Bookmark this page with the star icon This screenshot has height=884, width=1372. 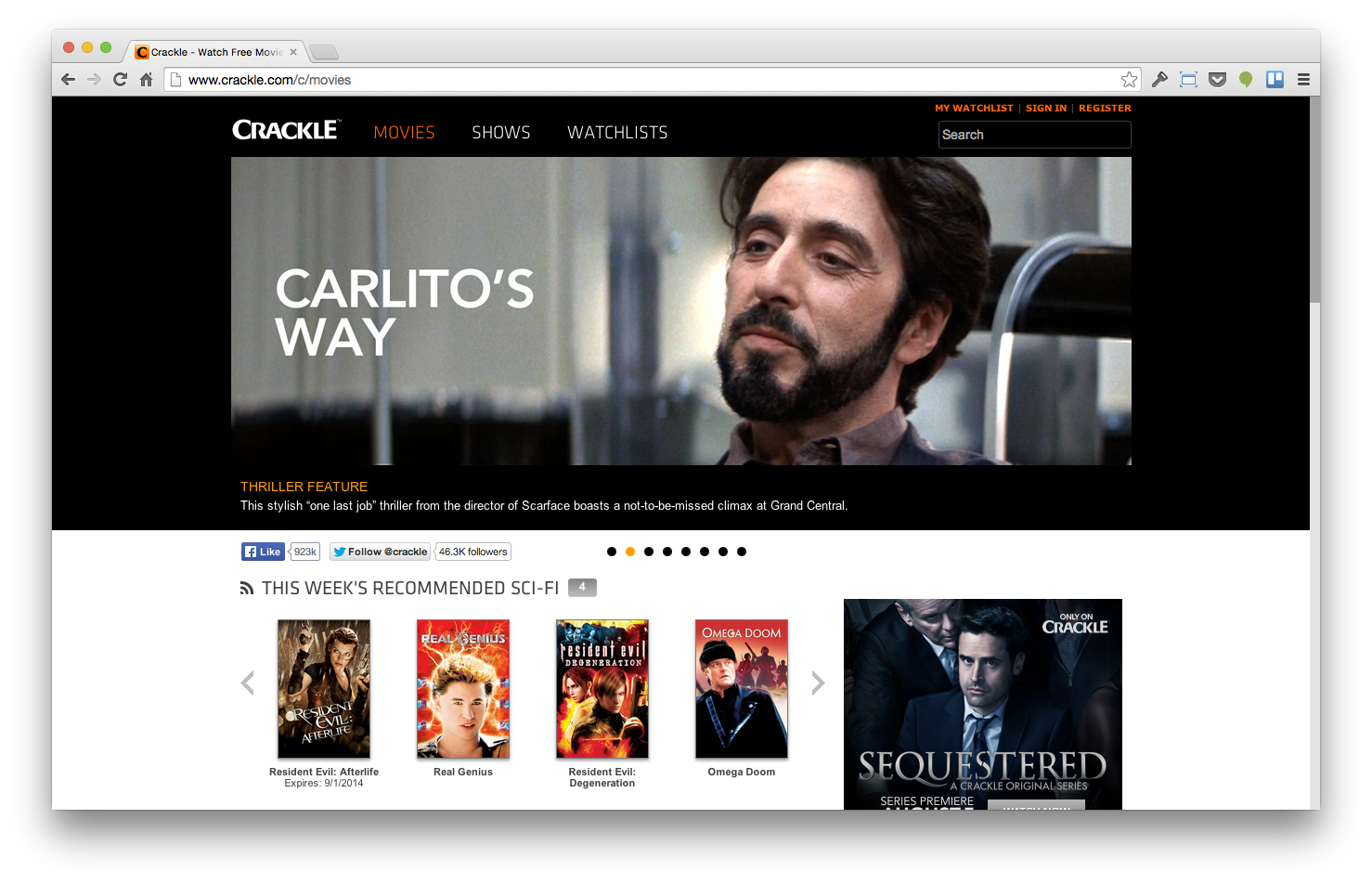coord(1129,80)
